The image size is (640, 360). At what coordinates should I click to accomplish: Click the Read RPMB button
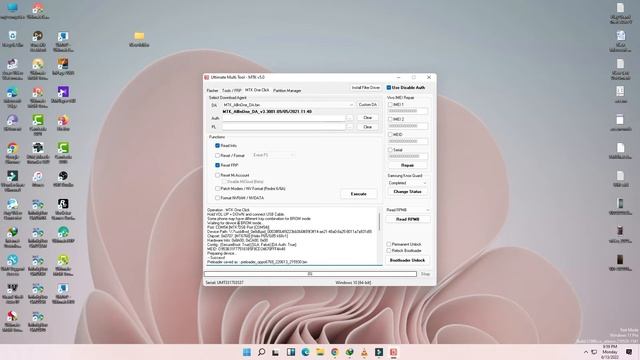pyautogui.click(x=407, y=219)
